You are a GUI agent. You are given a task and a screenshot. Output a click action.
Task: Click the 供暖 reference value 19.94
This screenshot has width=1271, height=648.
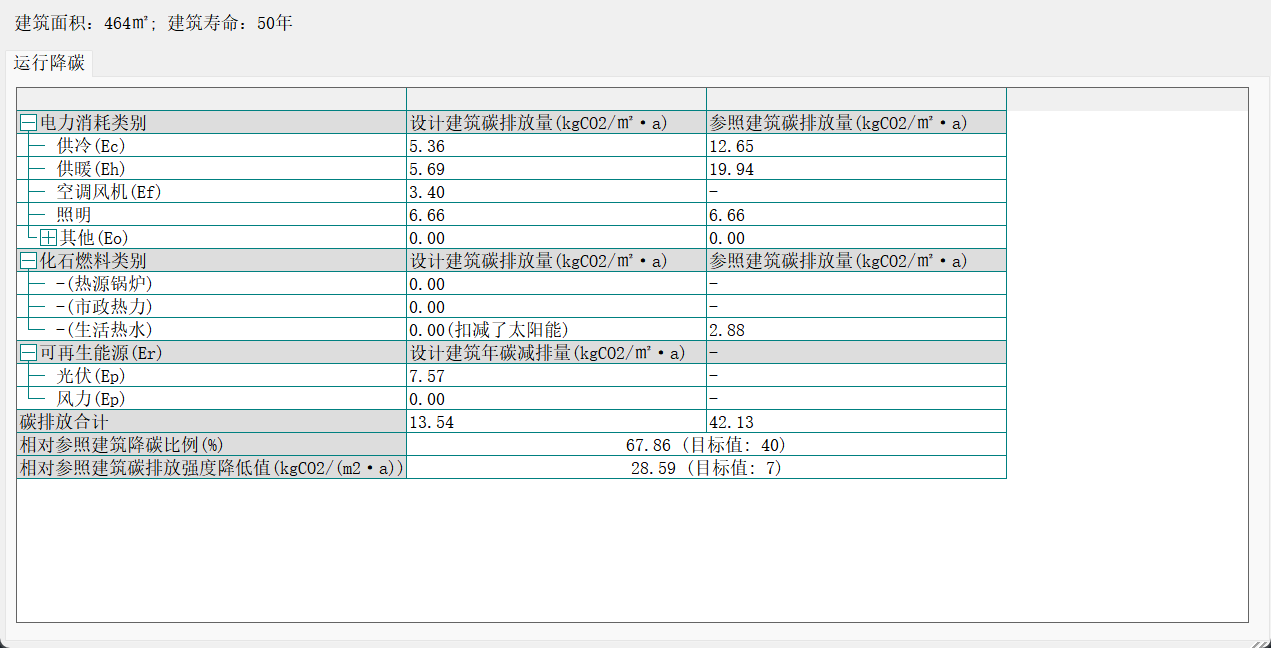tap(731, 169)
